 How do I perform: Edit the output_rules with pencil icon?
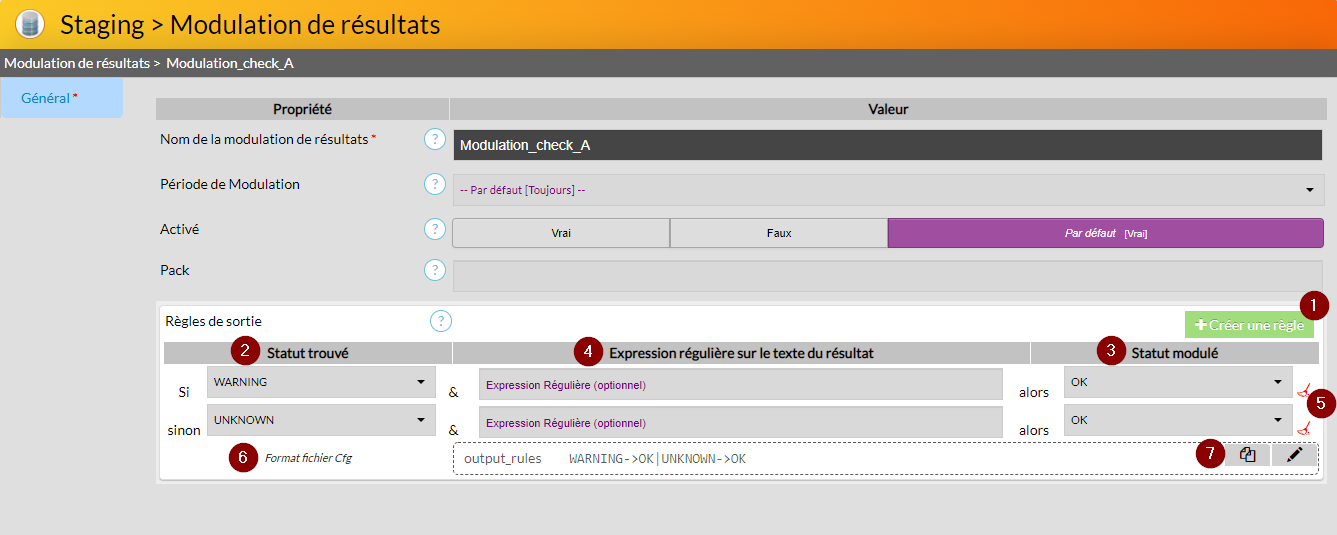coord(1294,455)
